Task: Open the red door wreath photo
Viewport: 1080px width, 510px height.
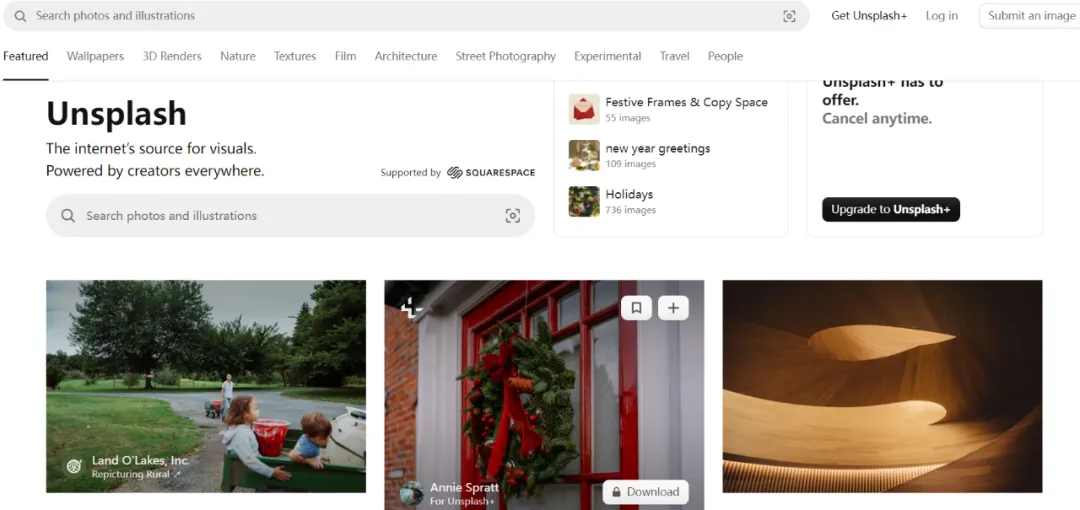Action: pos(544,395)
